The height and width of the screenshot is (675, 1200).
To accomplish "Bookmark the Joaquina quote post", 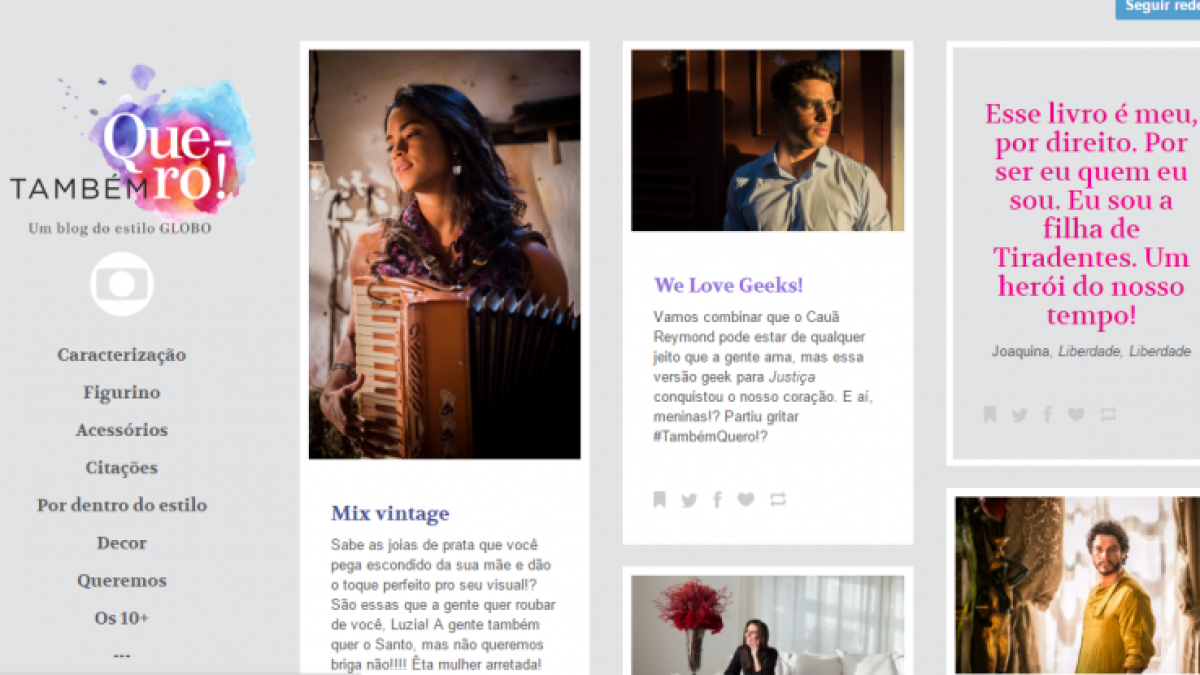I will coord(989,414).
